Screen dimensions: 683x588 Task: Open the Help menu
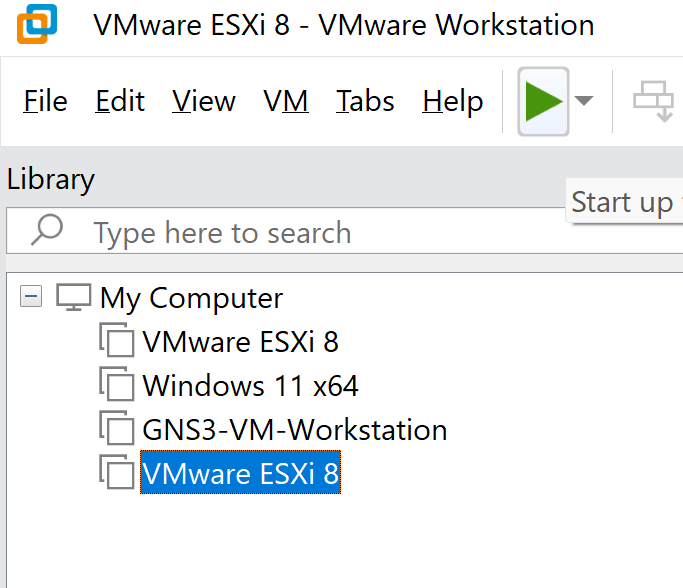452,101
